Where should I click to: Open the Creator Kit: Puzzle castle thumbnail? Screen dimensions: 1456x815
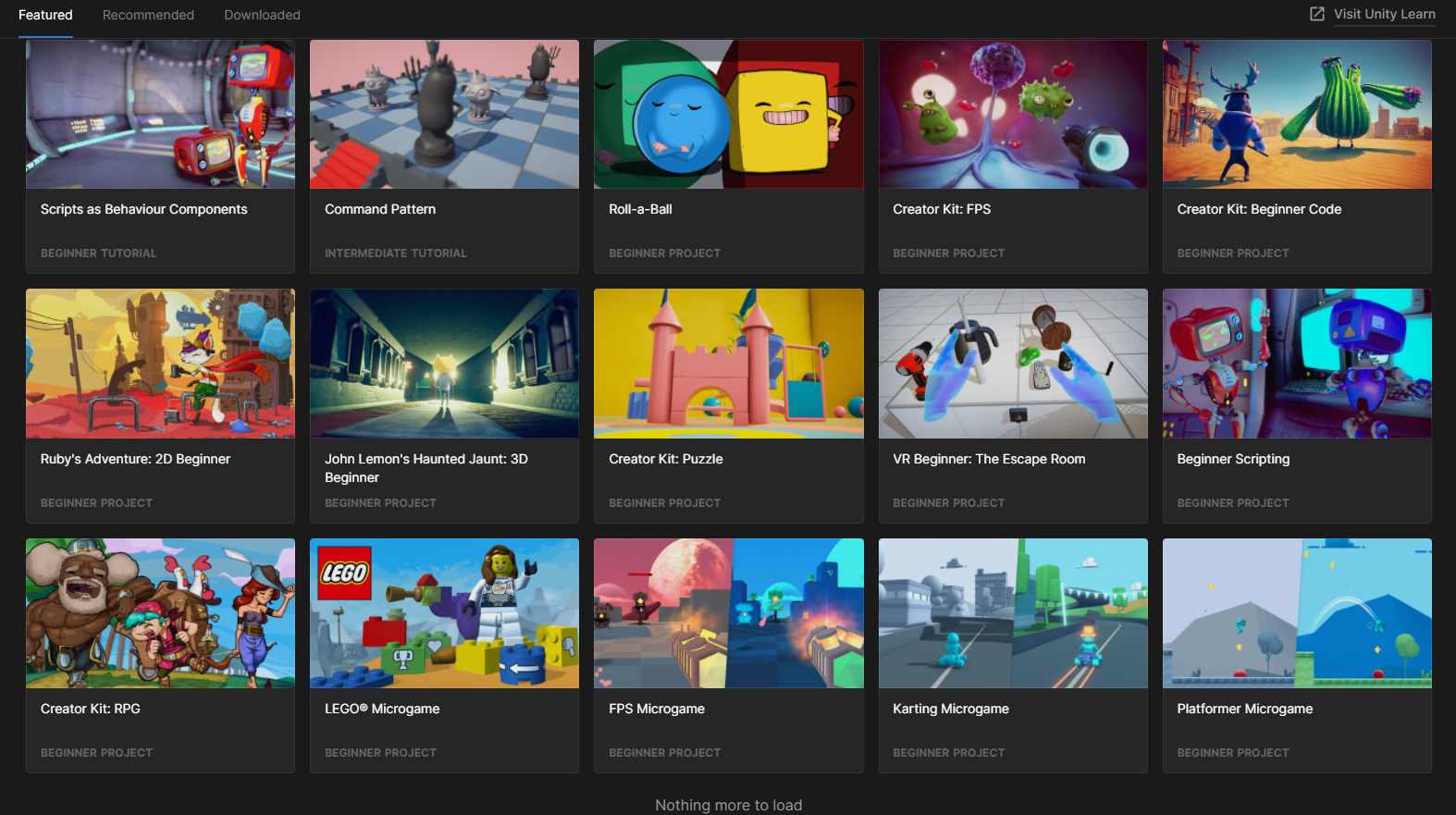point(729,364)
